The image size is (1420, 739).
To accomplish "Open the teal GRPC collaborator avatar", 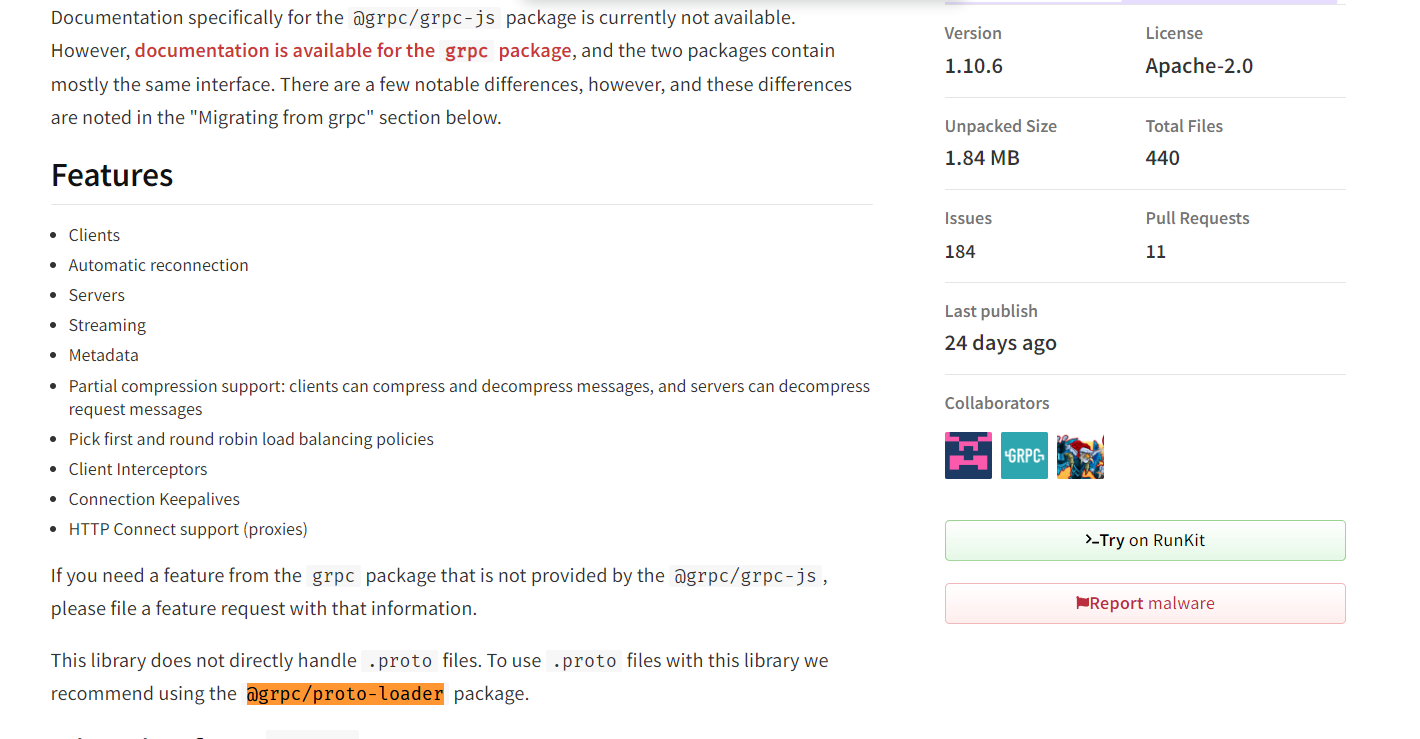I will pyautogui.click(x=1024, y=456).
